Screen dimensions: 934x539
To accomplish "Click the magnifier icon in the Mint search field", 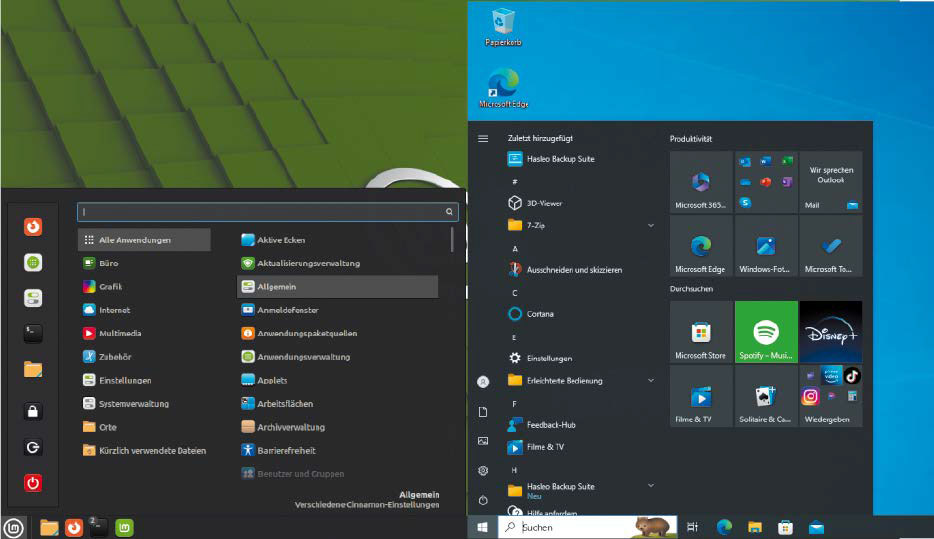I will coord(449,211).
